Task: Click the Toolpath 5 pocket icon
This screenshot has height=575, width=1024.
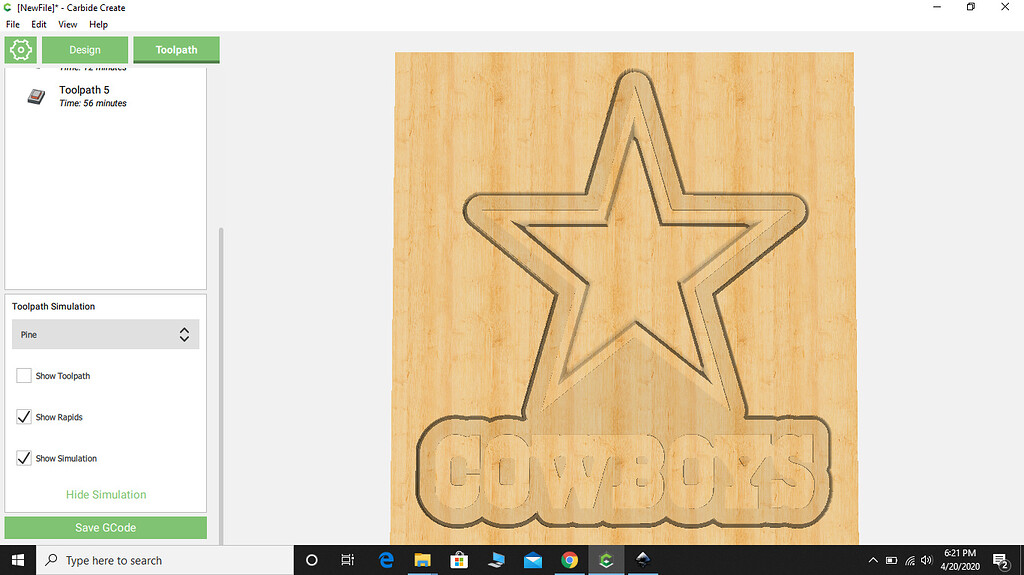Action: coord(36,96)
